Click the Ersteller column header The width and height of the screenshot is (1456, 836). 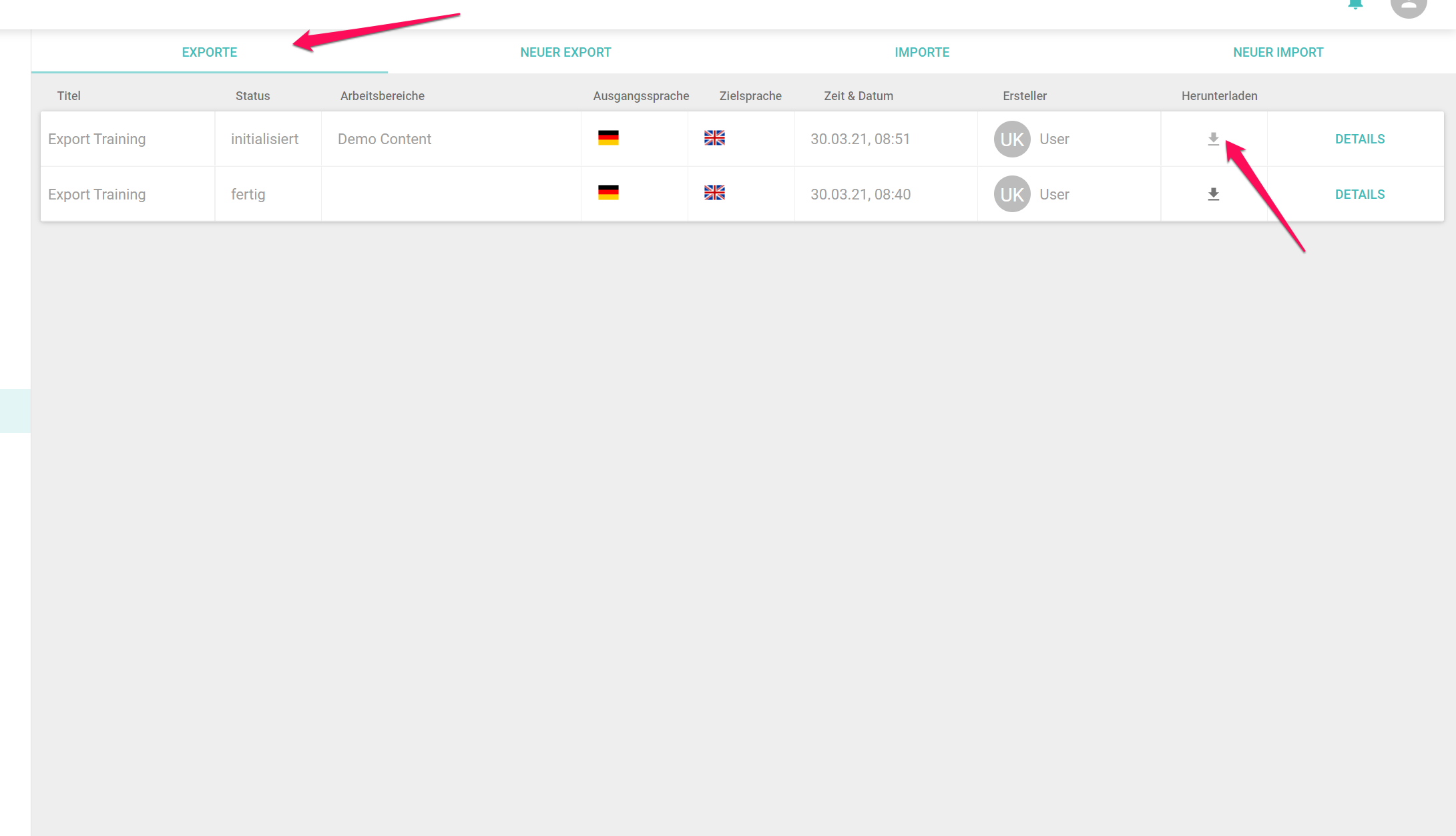(x=1025, y=95)
